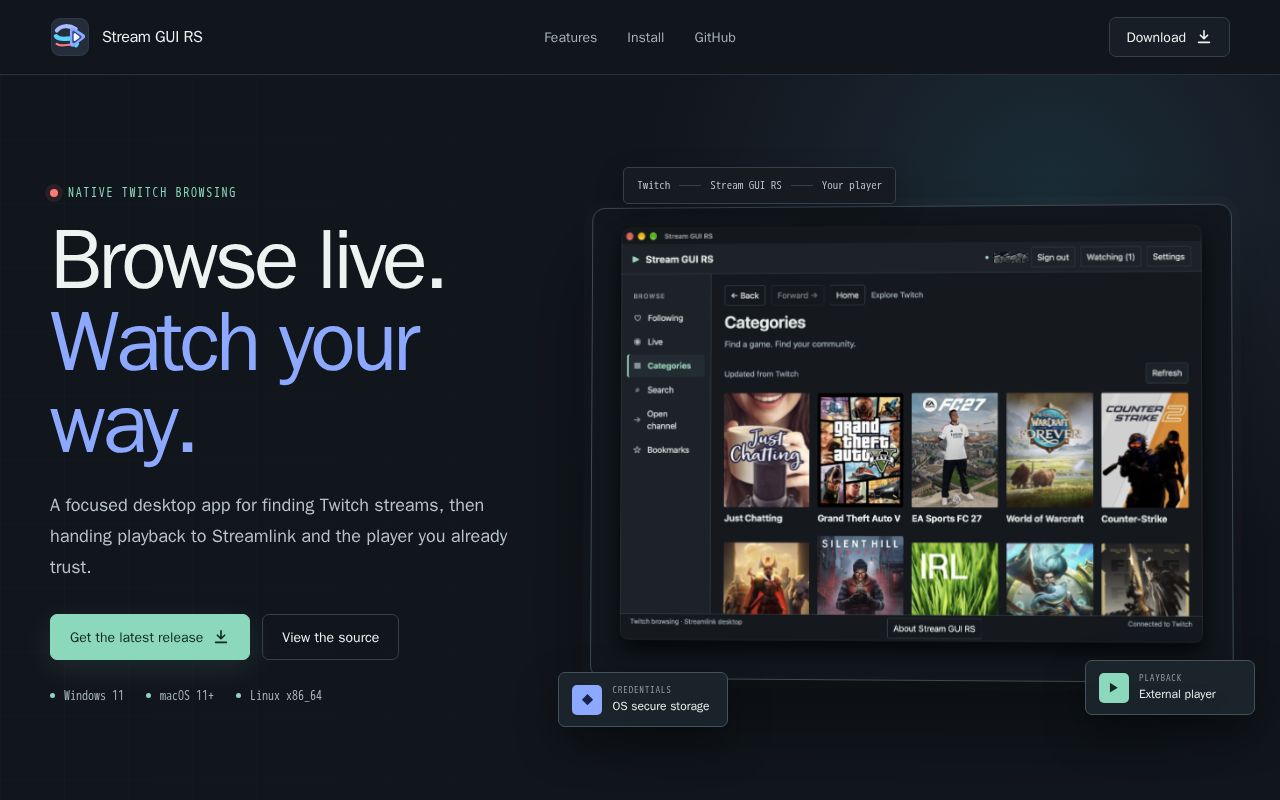Click the Credentials diamond icon
This screenshot has width=1280, height=800.
(x=587, y=699)
